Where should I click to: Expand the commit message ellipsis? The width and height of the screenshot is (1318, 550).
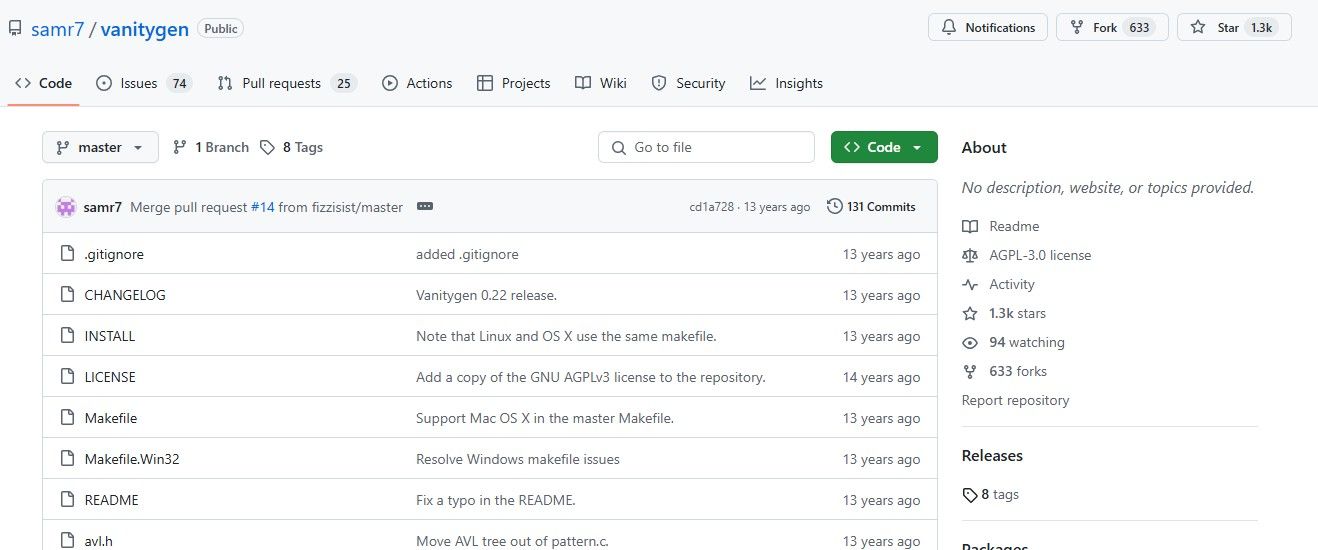click(x=425, y=207)
